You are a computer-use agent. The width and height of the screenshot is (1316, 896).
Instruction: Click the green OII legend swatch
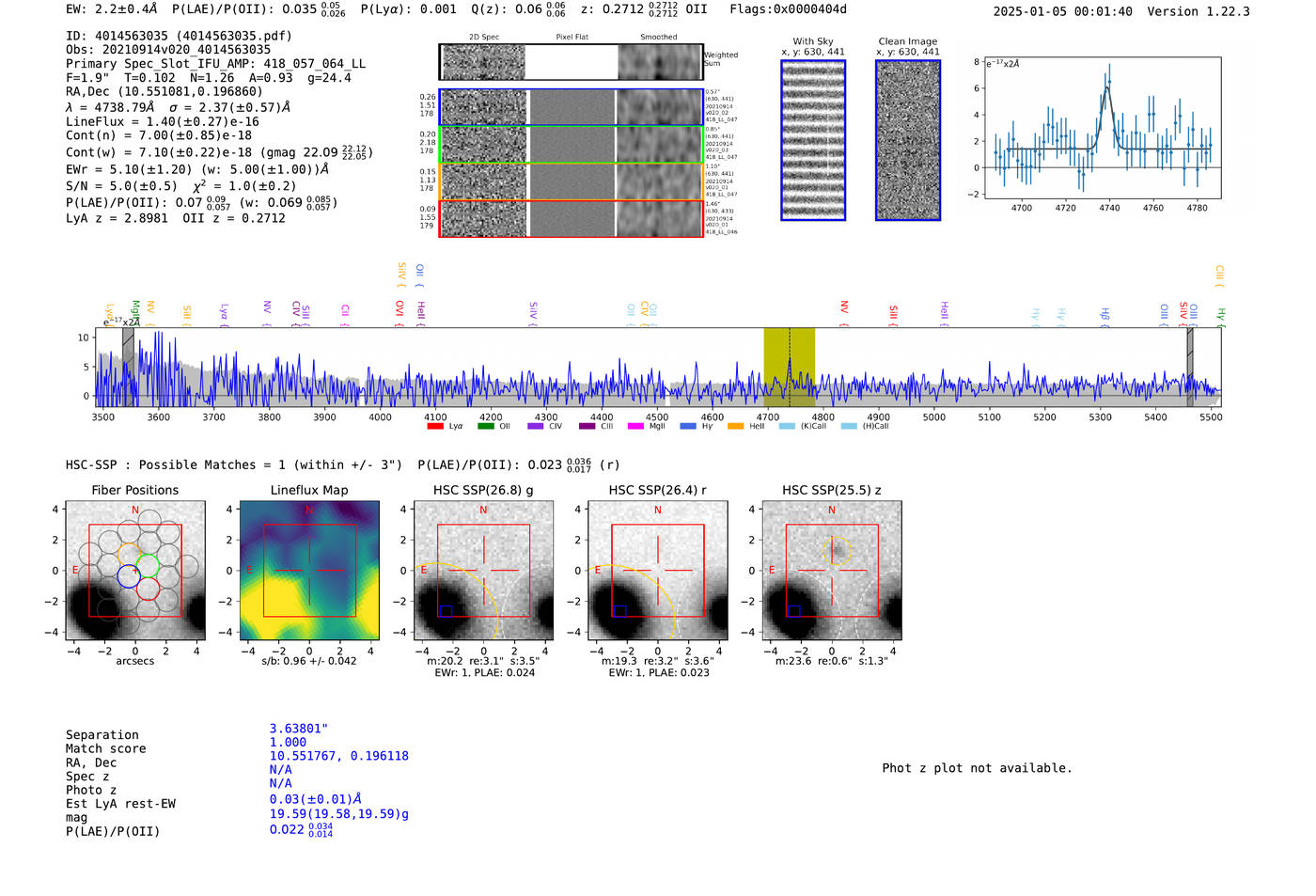point(485,426)
